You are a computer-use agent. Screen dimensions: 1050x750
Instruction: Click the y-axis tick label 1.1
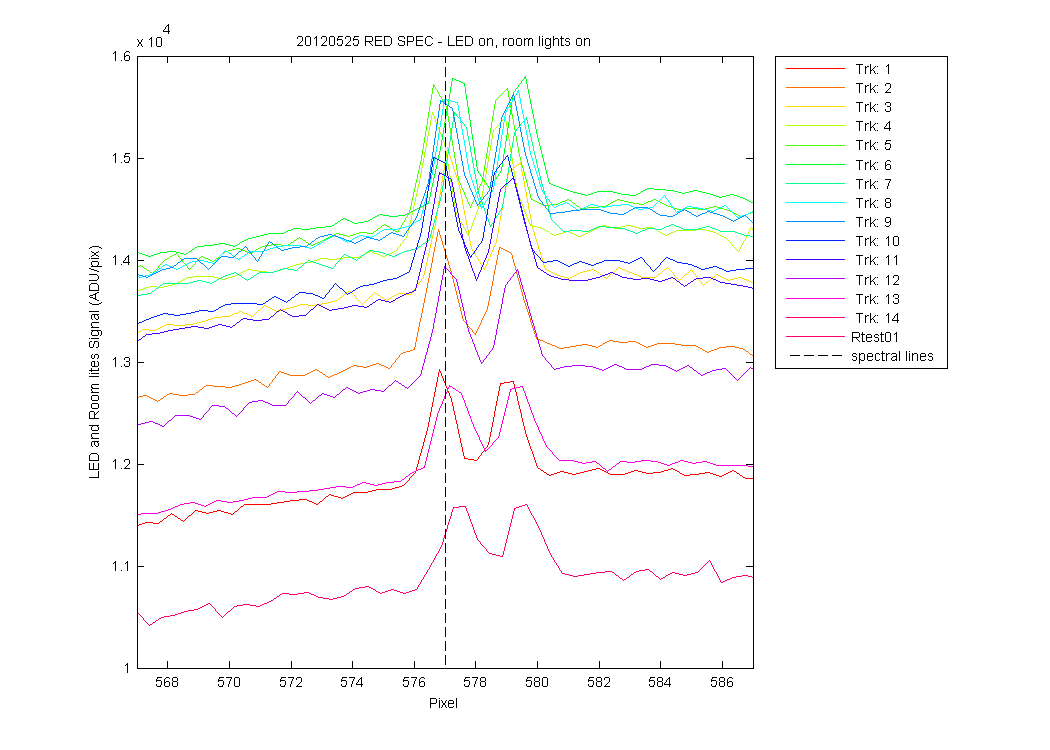(121, 567)
